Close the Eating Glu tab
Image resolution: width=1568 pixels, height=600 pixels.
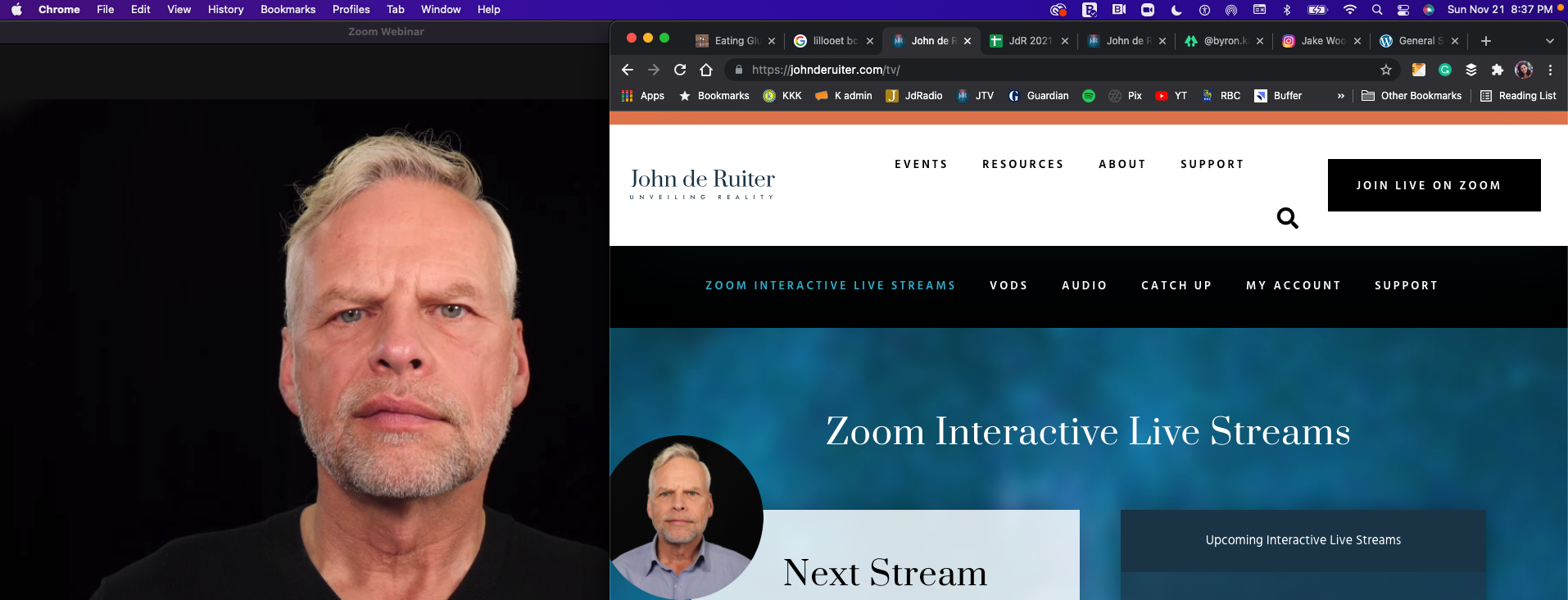pyautogui.click(x=772, y=41)
